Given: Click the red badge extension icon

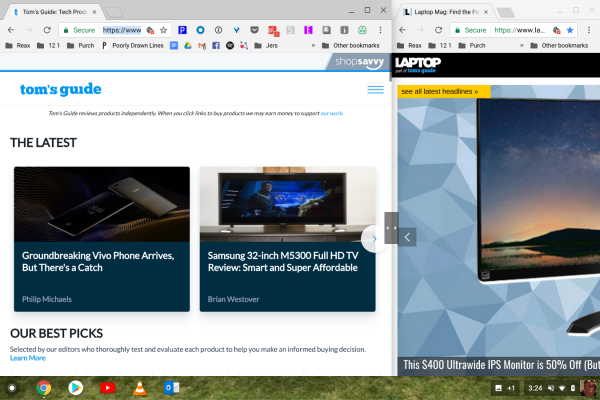Looking at the screenshot, I should point(273,31).
